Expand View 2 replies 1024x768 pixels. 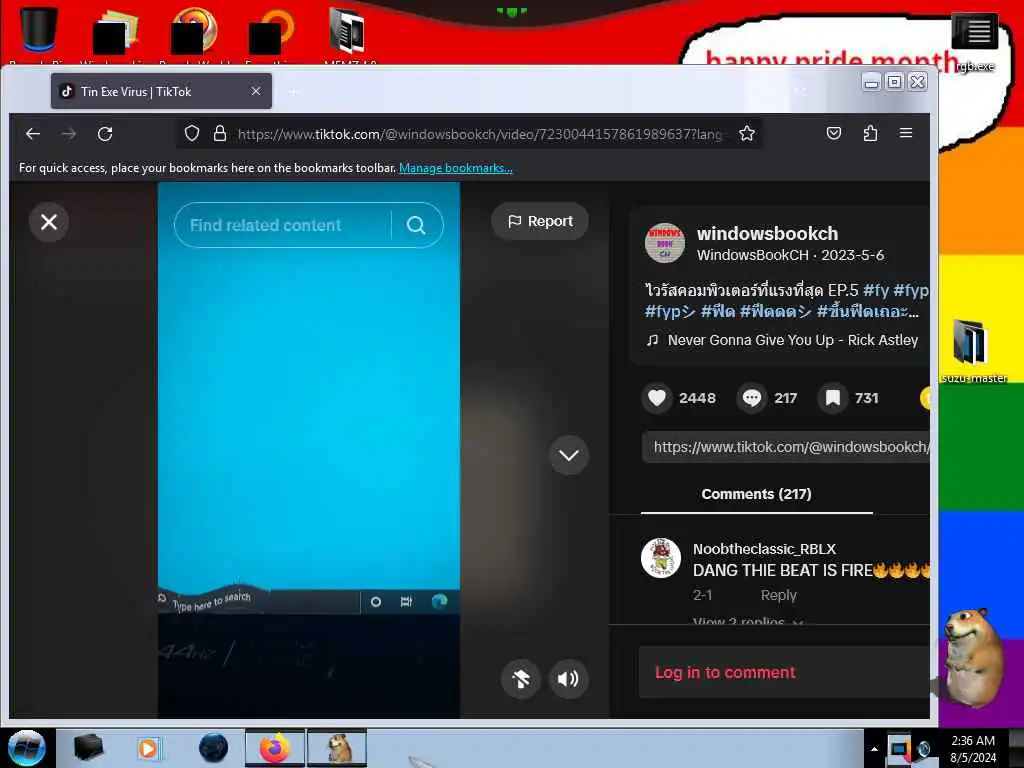pos(747,620)
